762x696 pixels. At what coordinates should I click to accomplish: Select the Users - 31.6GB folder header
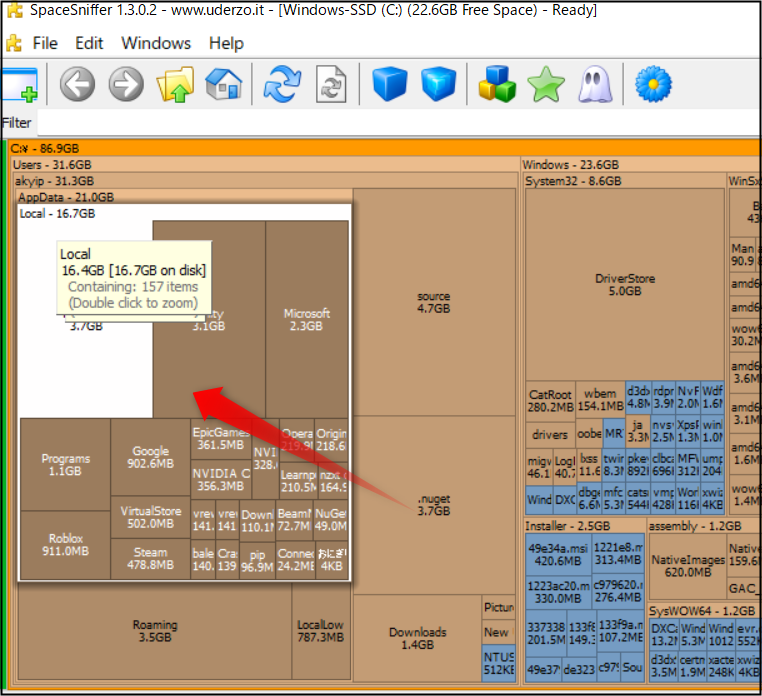tap(265, 164)
